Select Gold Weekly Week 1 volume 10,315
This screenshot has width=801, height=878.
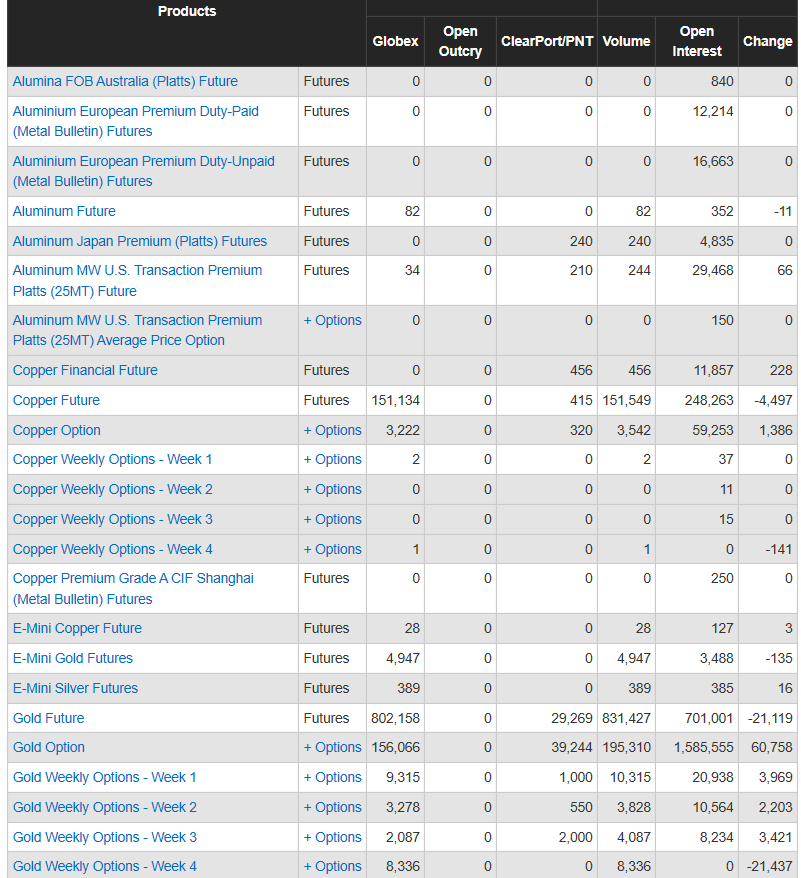click(x=630, y=777)
